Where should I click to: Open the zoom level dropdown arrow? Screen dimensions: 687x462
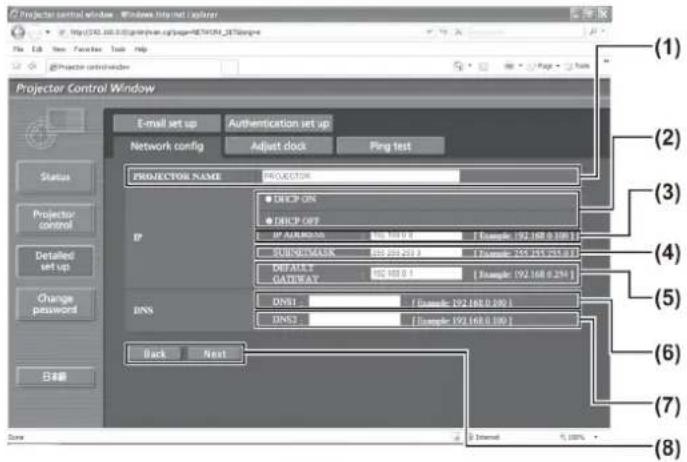[596, 437]
